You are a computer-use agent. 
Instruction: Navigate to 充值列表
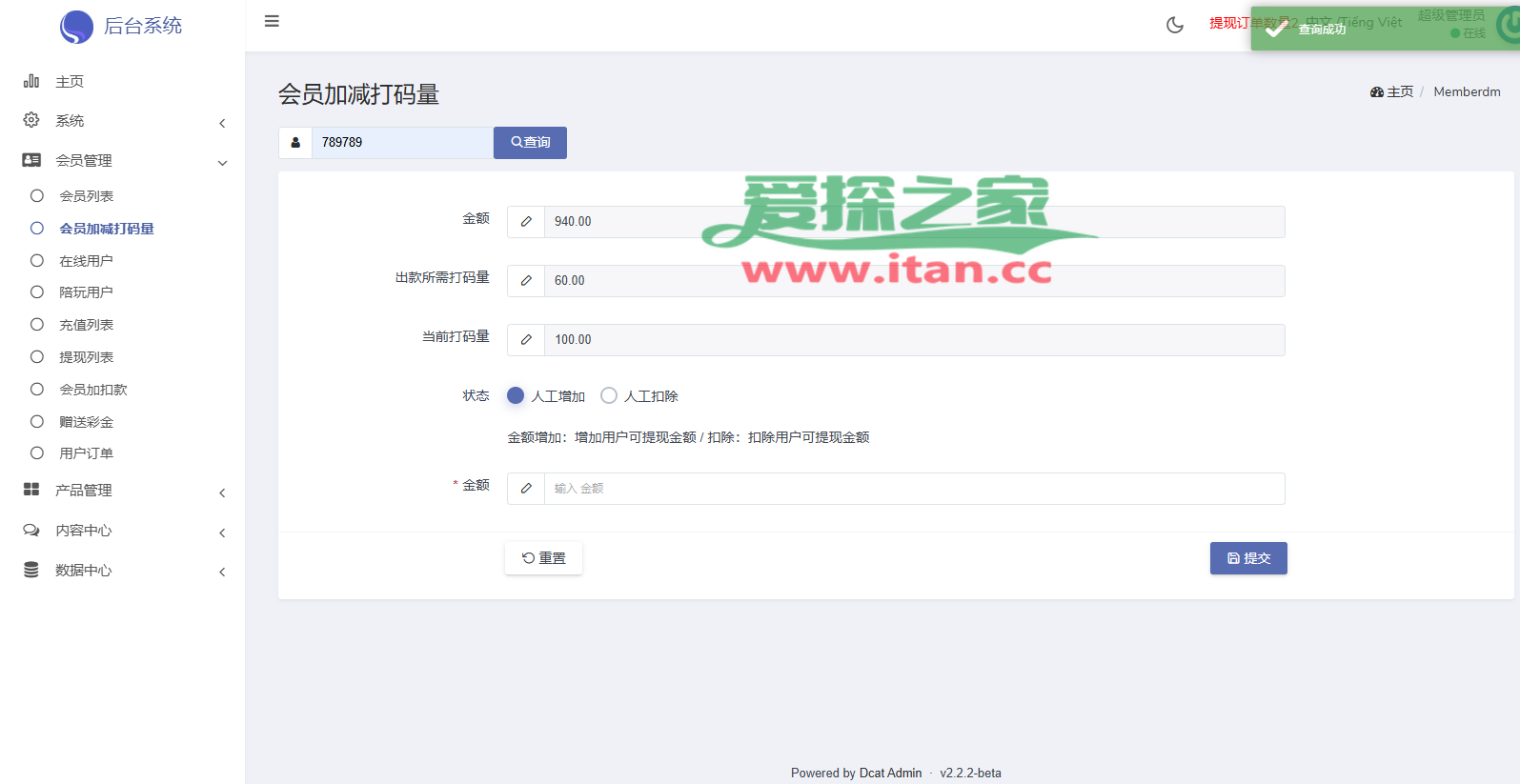point(87,325)
